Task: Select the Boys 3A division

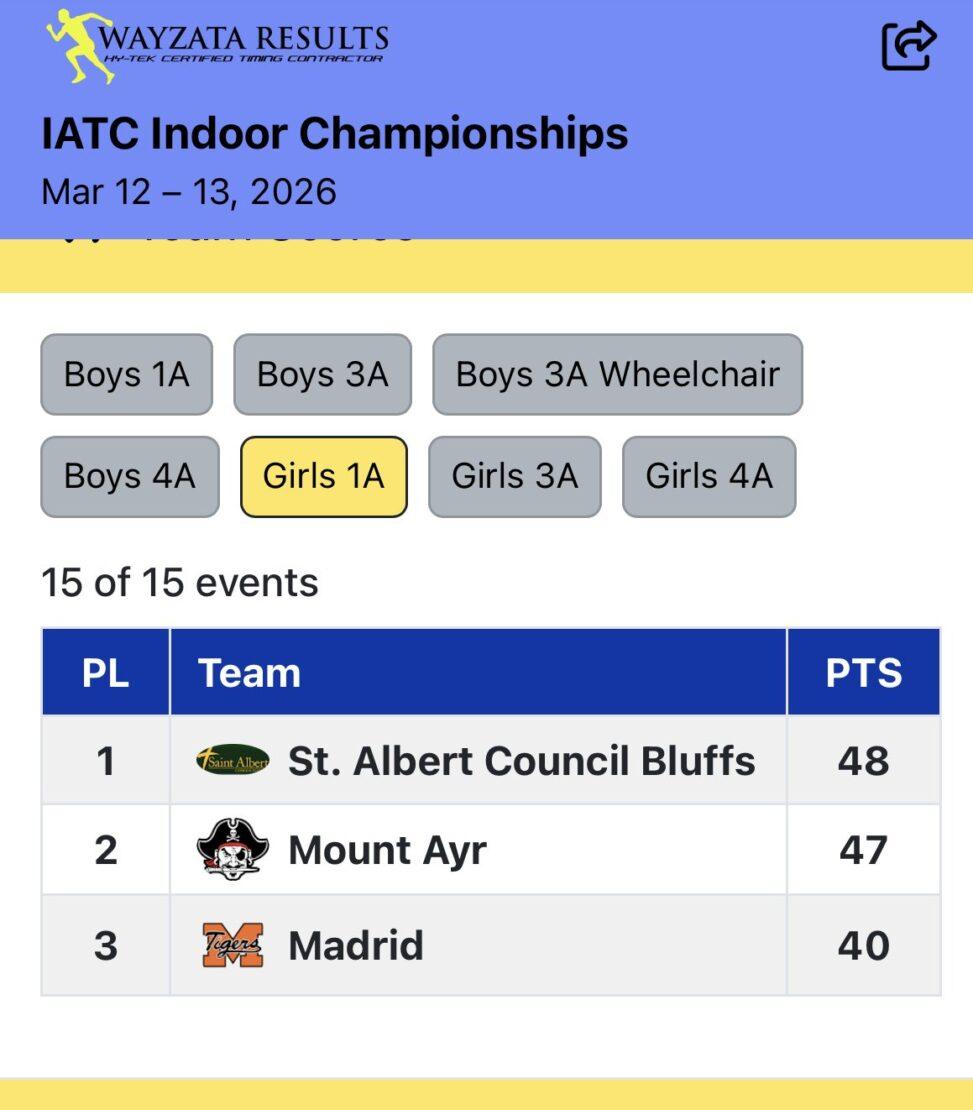Action: pos(322,374)
